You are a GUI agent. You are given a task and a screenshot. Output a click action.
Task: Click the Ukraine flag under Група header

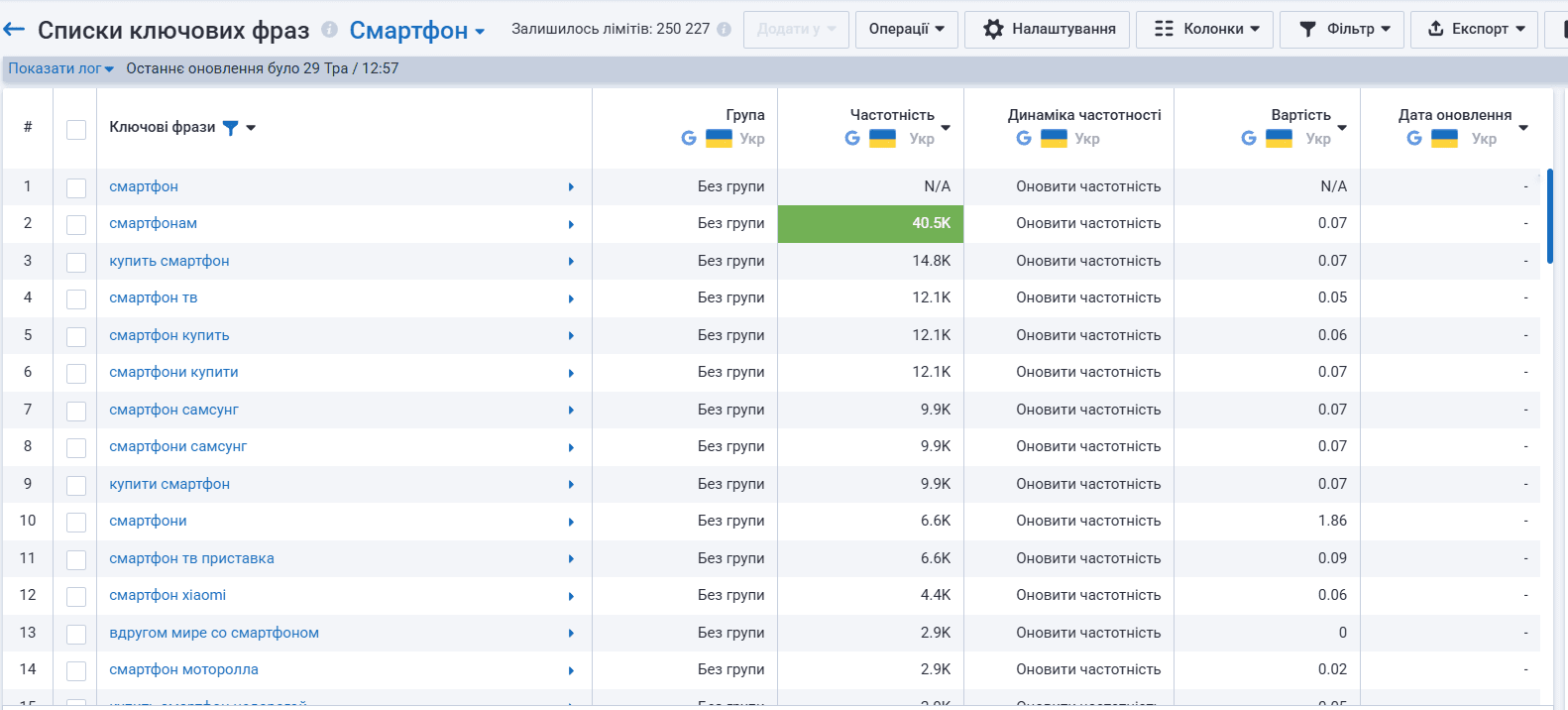pyautogui.click(x=719, y=138)
